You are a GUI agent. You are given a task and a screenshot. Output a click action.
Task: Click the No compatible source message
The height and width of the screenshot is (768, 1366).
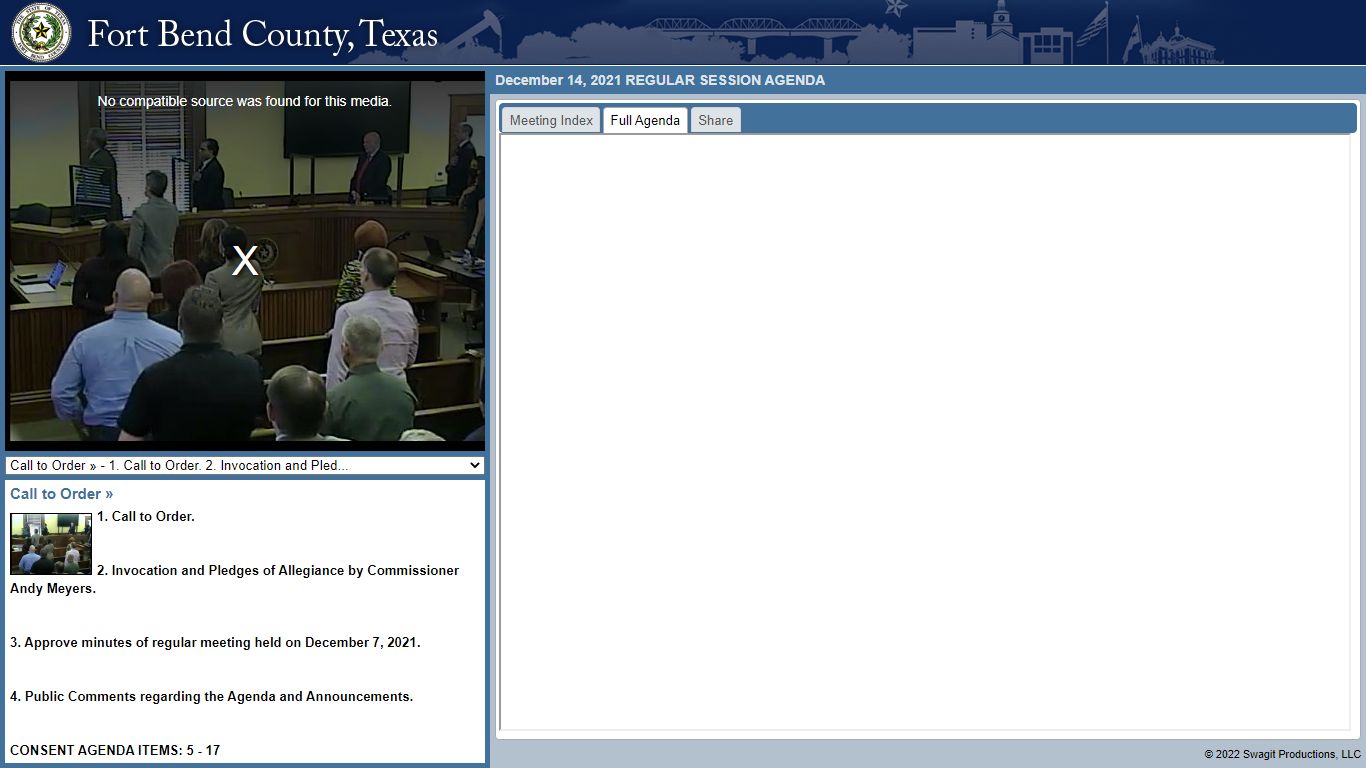point(245,101)
